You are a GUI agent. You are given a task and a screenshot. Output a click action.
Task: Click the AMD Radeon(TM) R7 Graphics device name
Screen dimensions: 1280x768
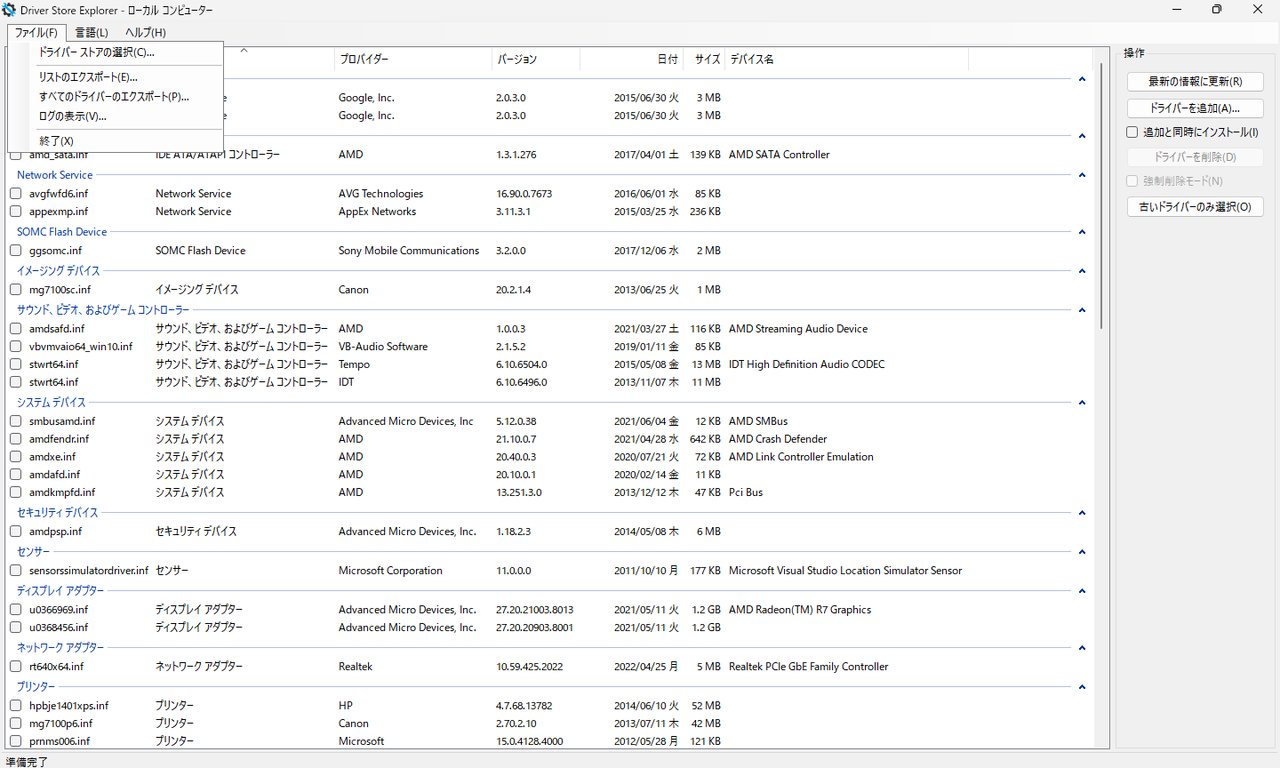(x=800, y=610)
